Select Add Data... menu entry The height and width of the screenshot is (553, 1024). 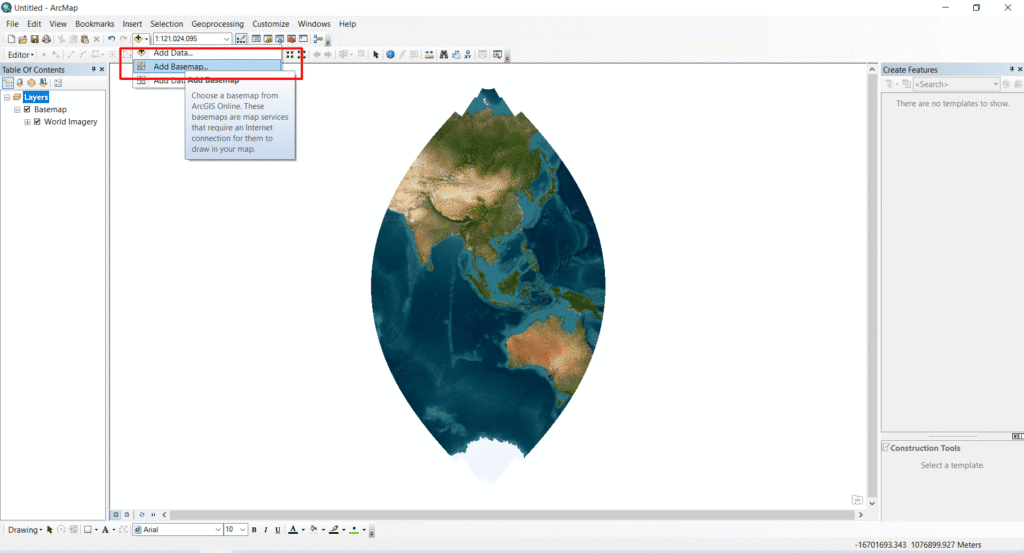[208, 53]
